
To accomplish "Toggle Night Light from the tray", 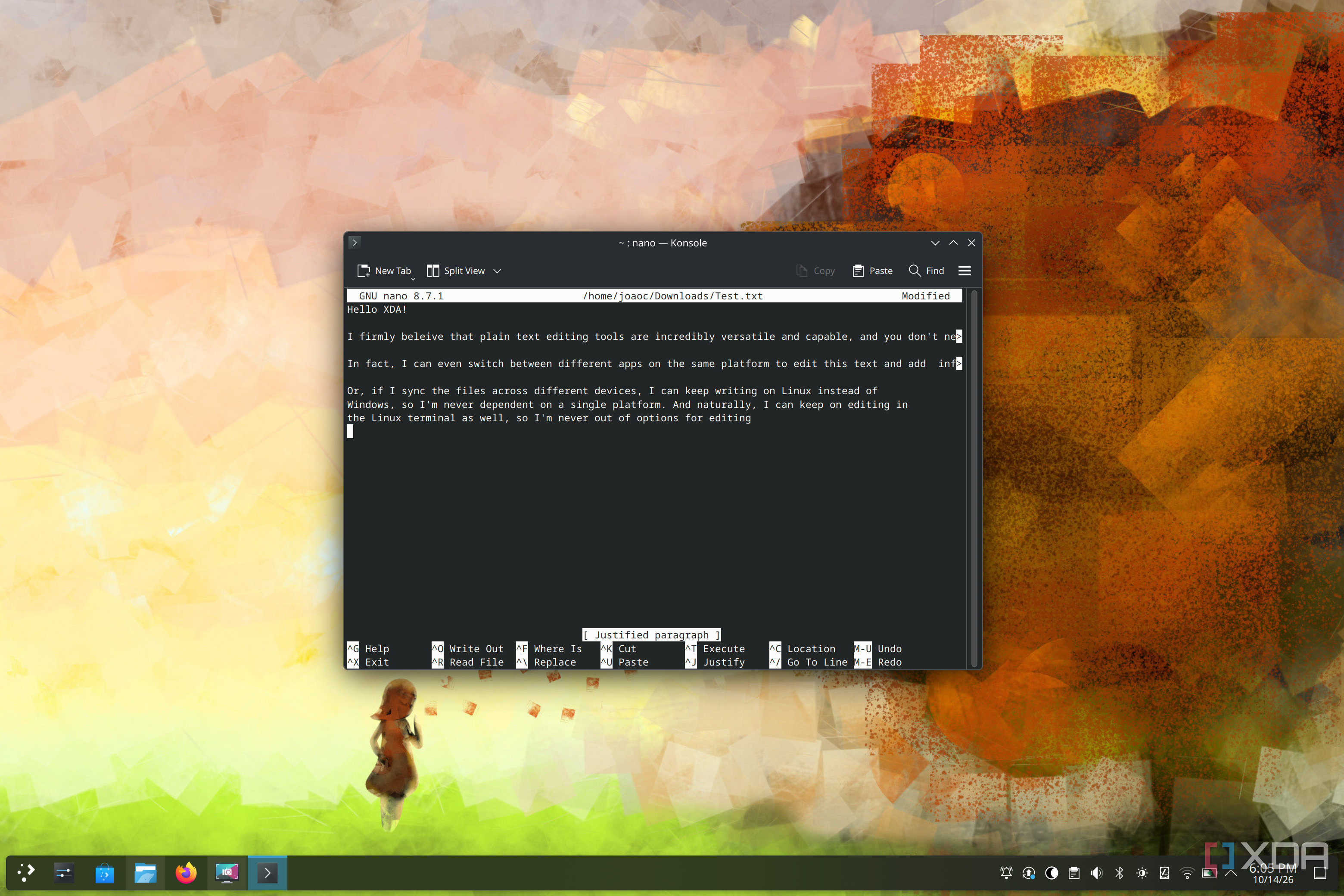I will 1052,873.
